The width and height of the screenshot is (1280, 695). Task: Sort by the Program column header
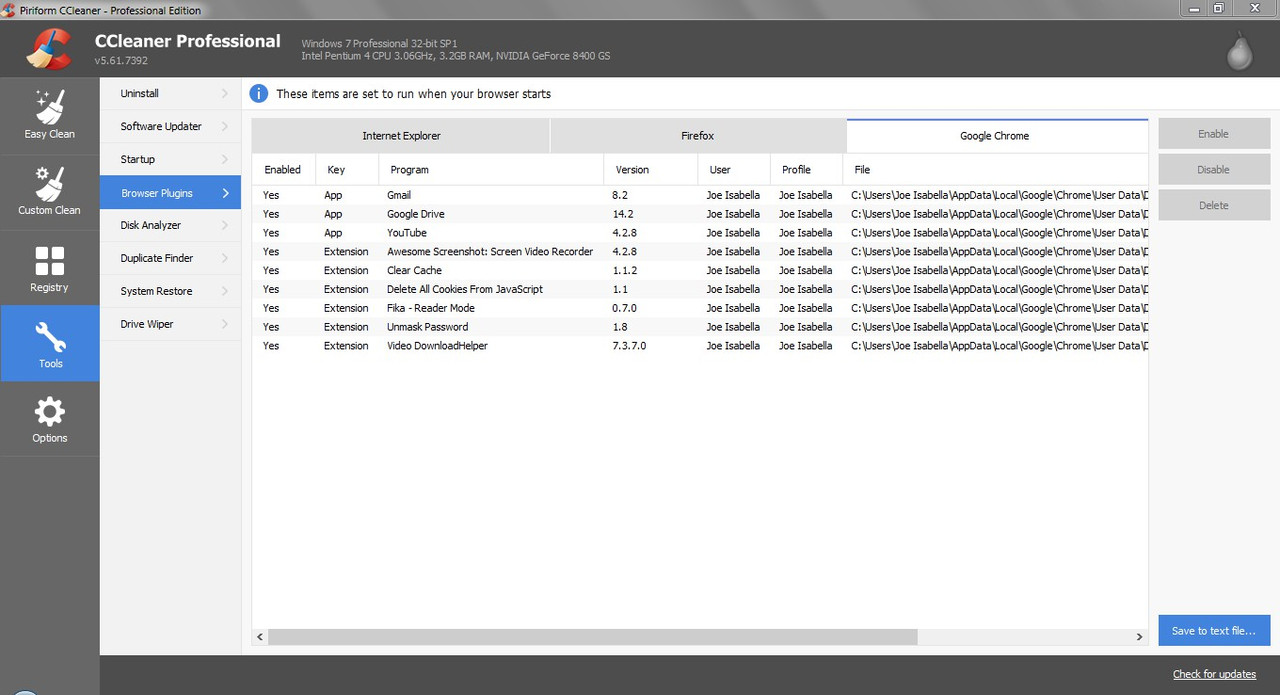[491, 170]
